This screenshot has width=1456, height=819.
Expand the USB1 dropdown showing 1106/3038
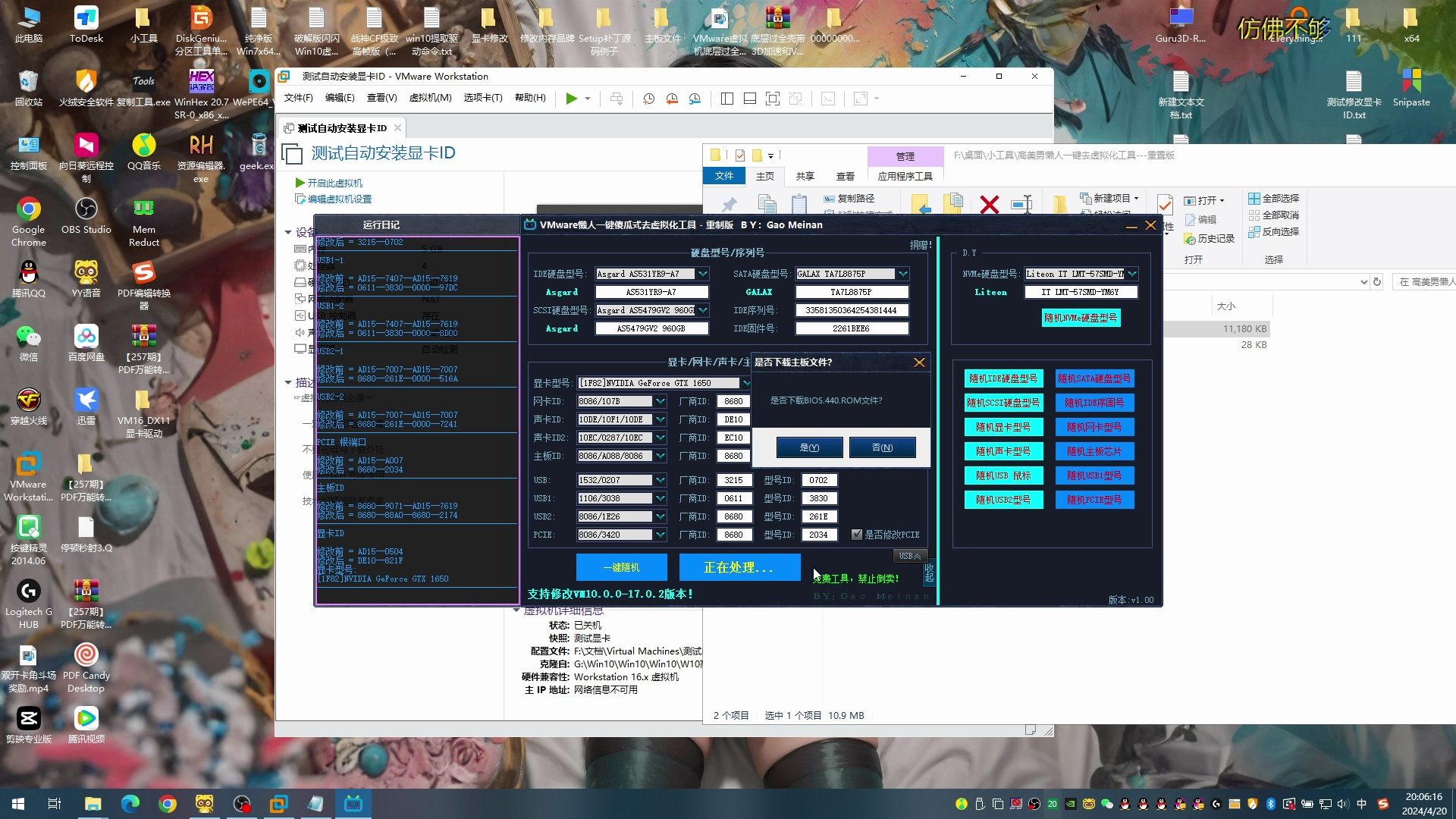(x=661, y=498)
